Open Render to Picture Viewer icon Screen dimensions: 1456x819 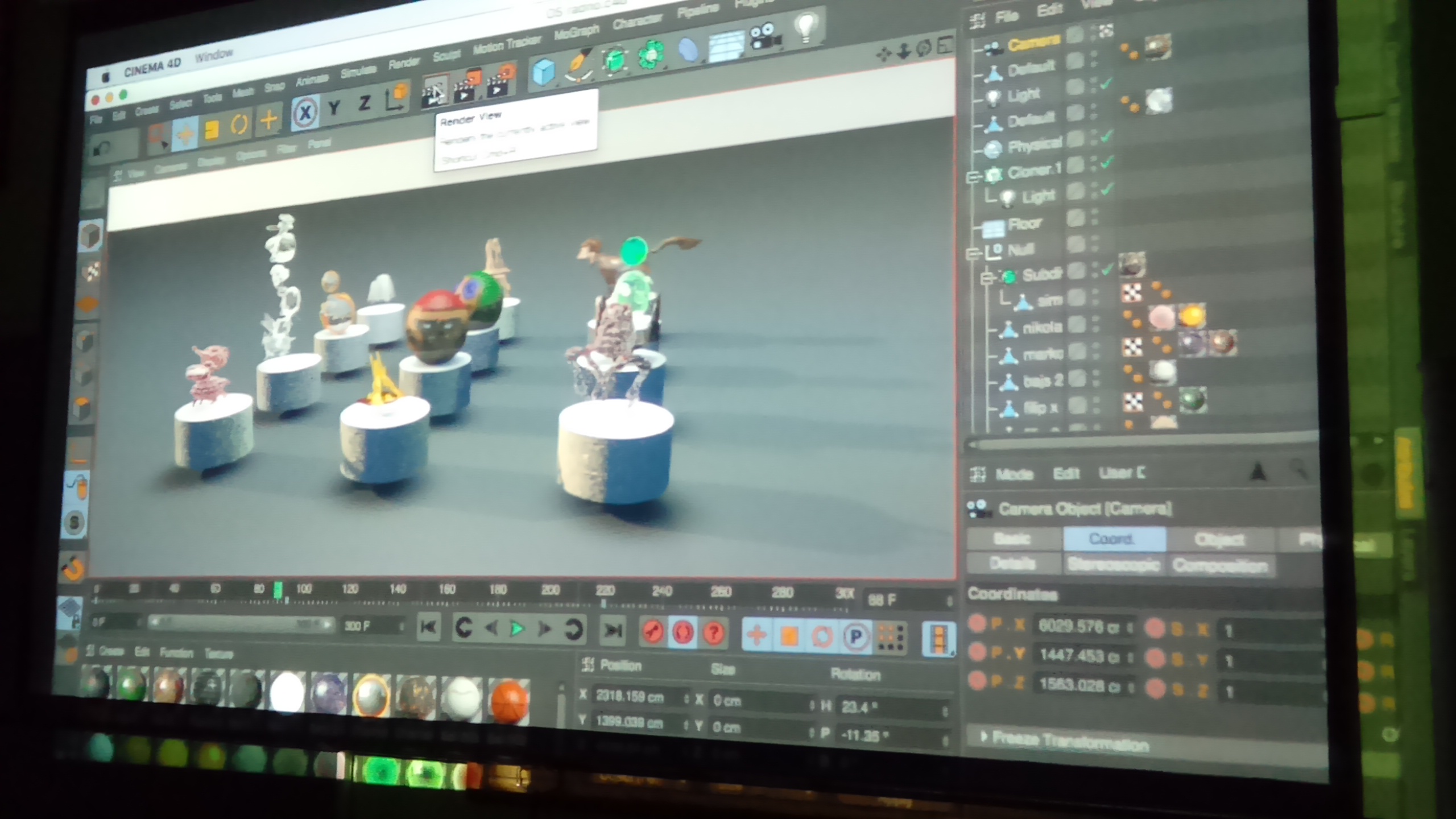coord(467,86)
